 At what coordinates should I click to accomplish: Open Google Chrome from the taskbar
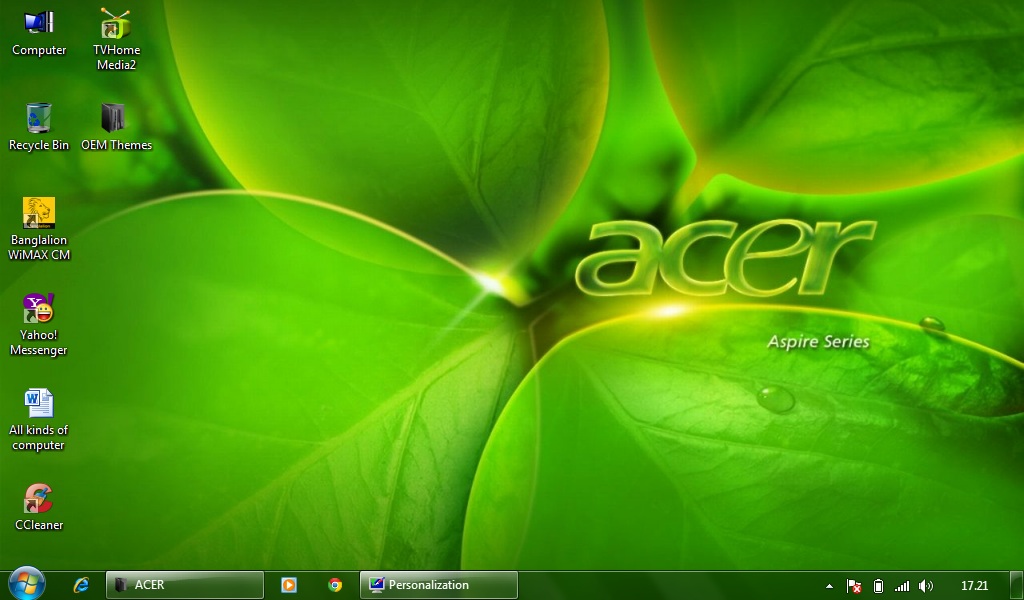click(x=333, y=585)
